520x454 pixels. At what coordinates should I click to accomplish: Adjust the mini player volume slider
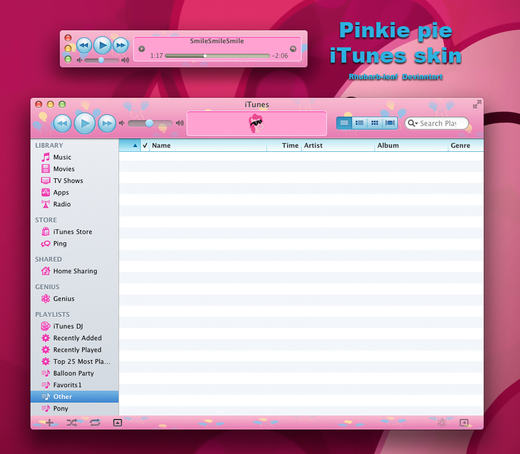[x=101, y=60]
